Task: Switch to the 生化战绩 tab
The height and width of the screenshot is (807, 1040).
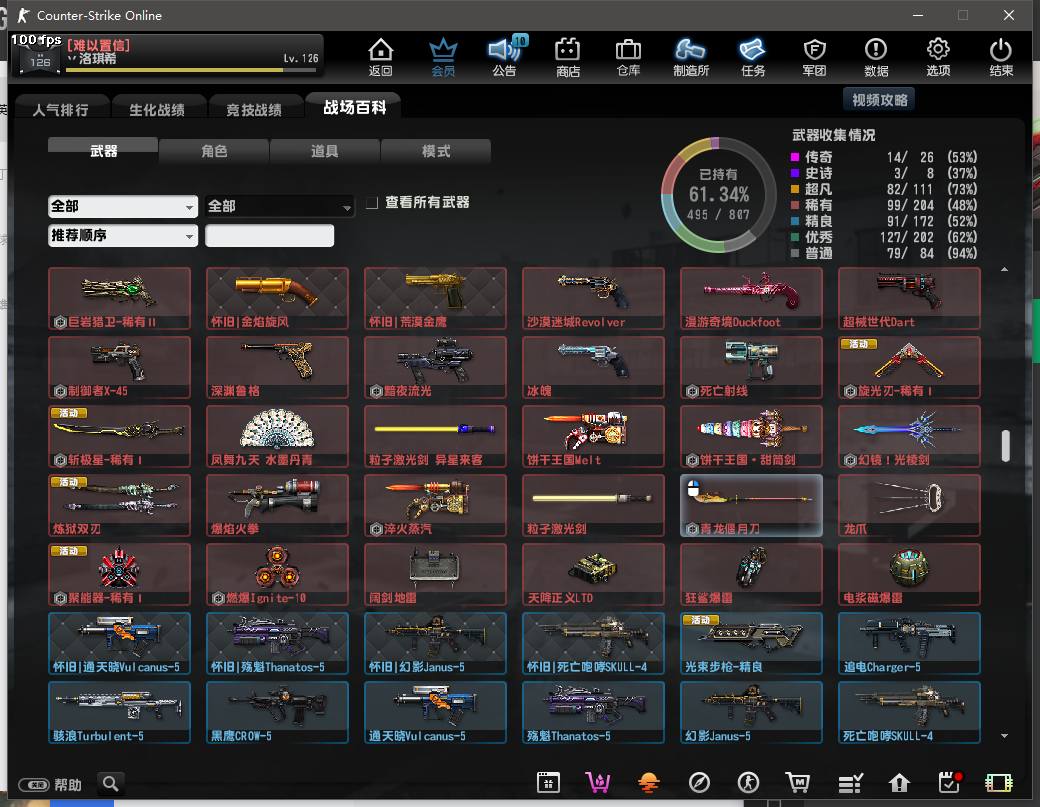Action: point(157,109)
